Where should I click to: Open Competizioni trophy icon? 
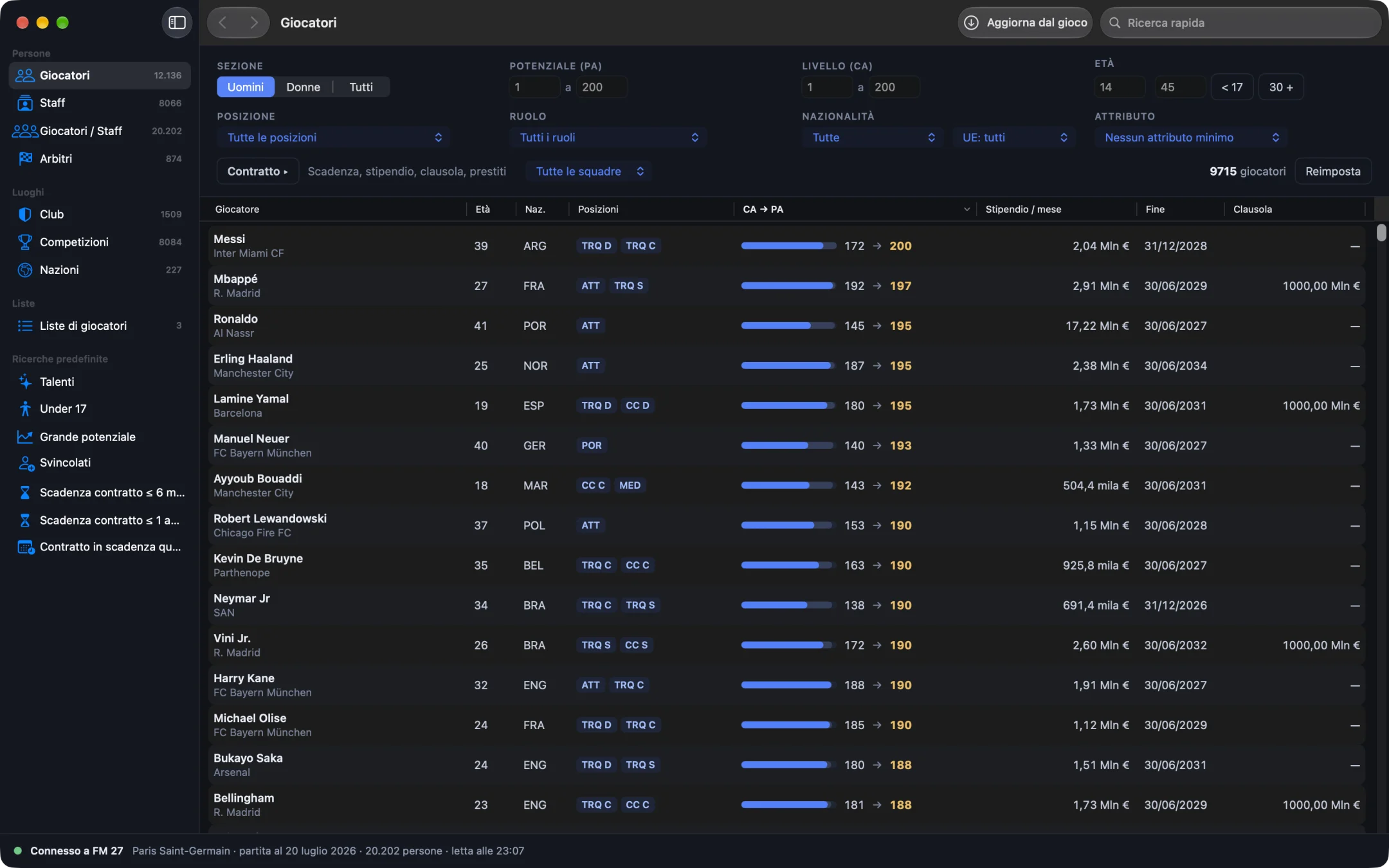(x=25, y=242)
